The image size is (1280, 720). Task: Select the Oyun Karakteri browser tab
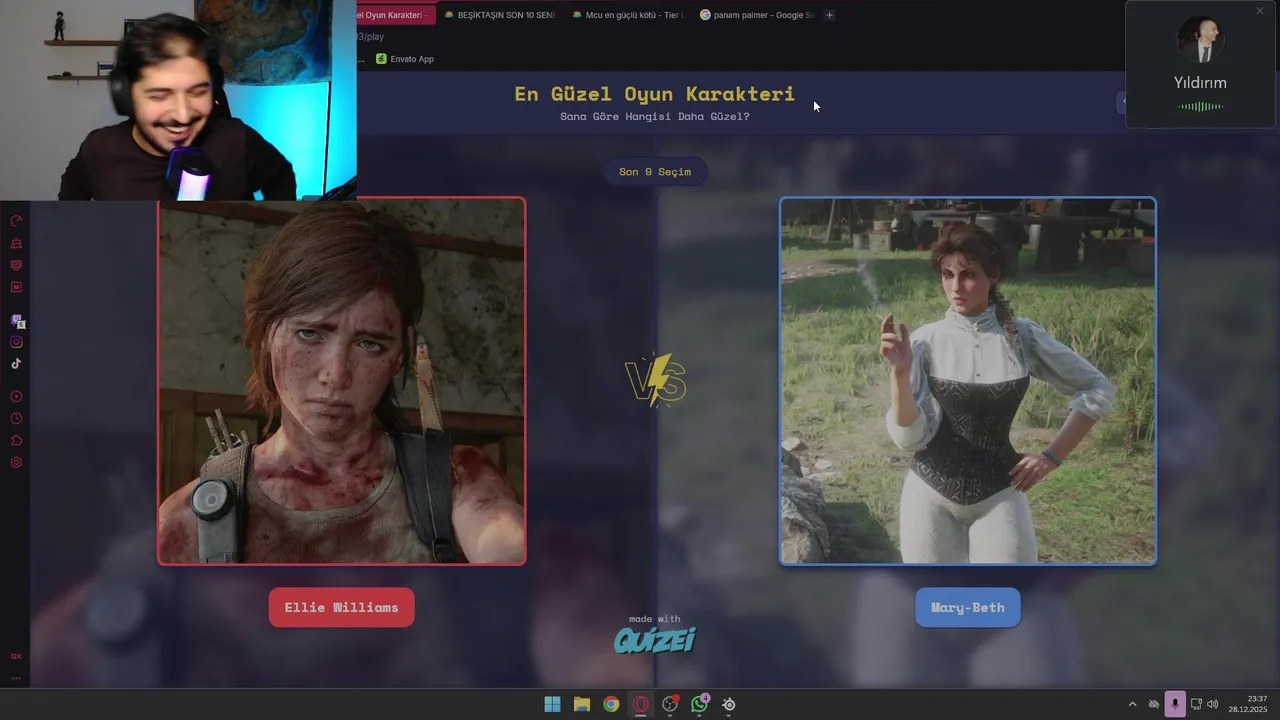point(396,15)
